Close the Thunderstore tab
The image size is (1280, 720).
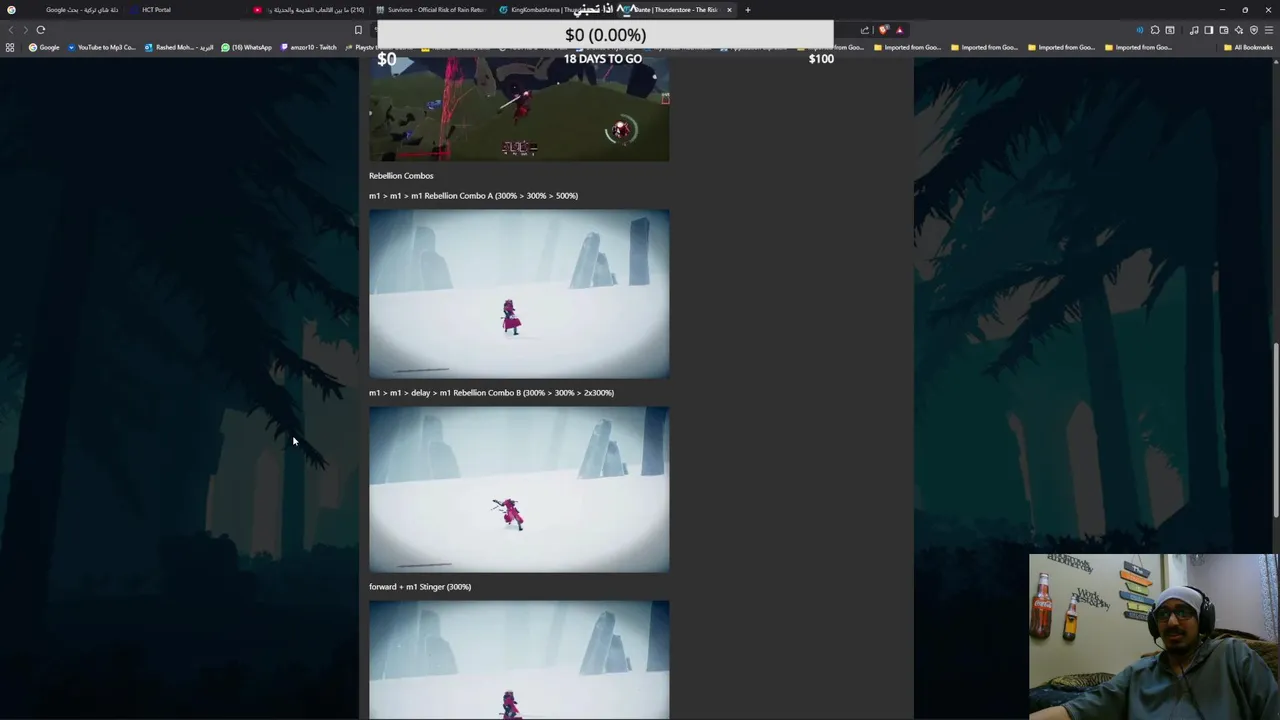point(729,10)
